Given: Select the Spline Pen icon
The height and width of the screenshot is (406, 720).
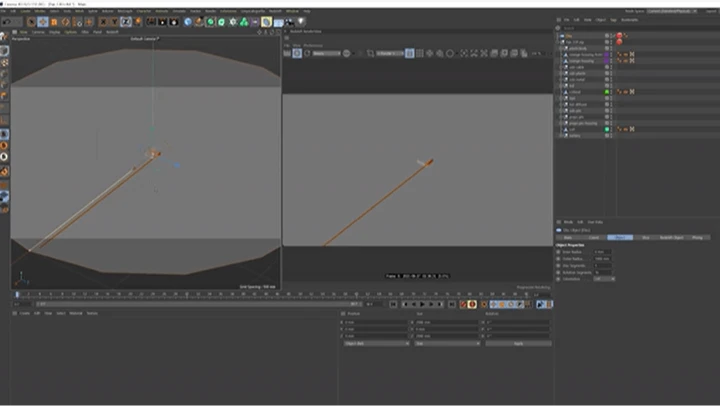Looking at the screenshot, I should click(x=199, y=22).
